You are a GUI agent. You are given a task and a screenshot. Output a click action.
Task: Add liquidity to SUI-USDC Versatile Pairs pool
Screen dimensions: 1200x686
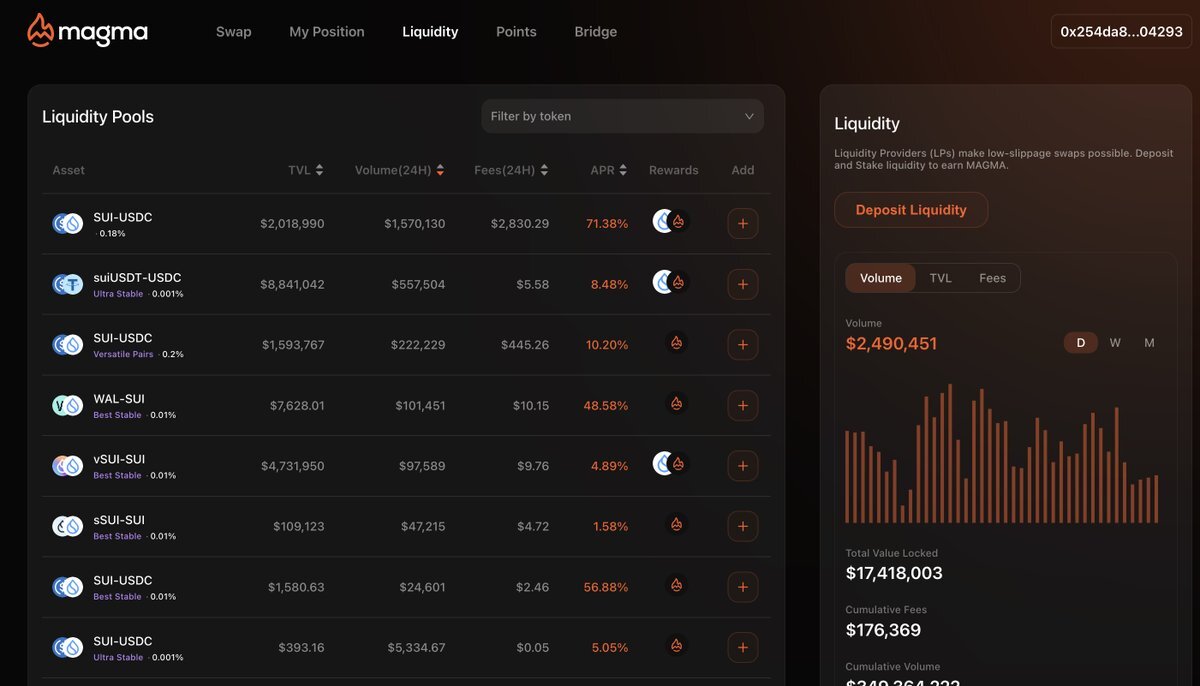(742, 345)
